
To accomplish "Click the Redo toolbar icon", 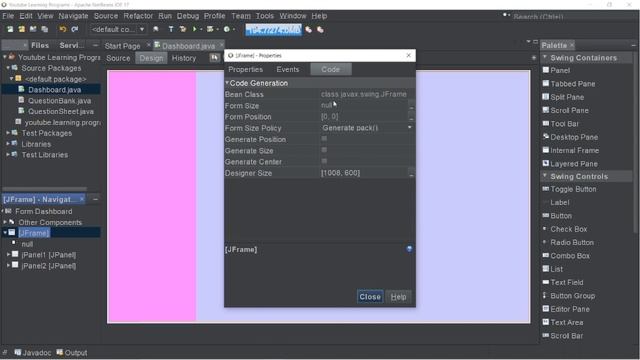I will [74, 29].
